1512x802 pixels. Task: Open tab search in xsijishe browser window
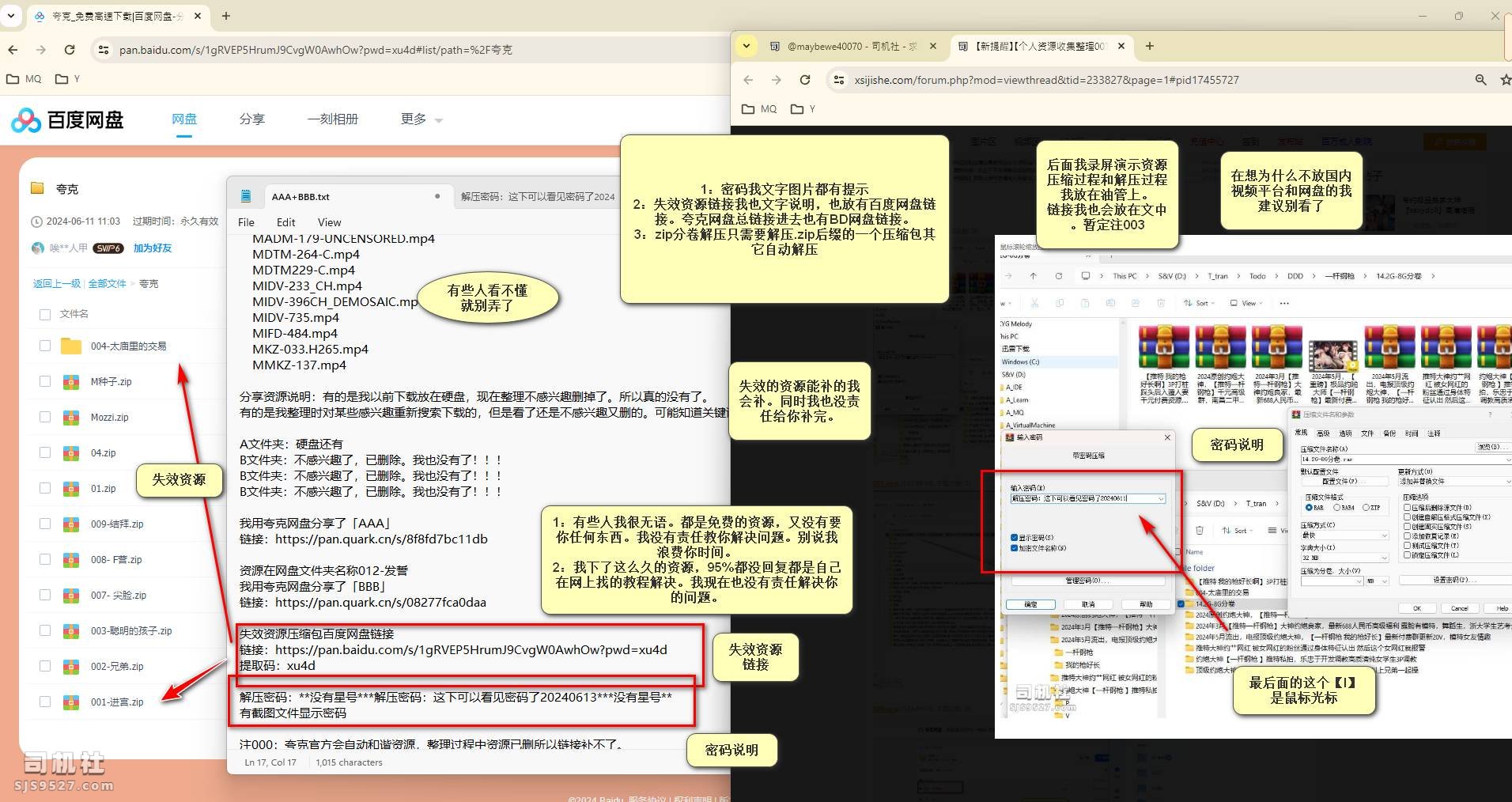[746, 46]
